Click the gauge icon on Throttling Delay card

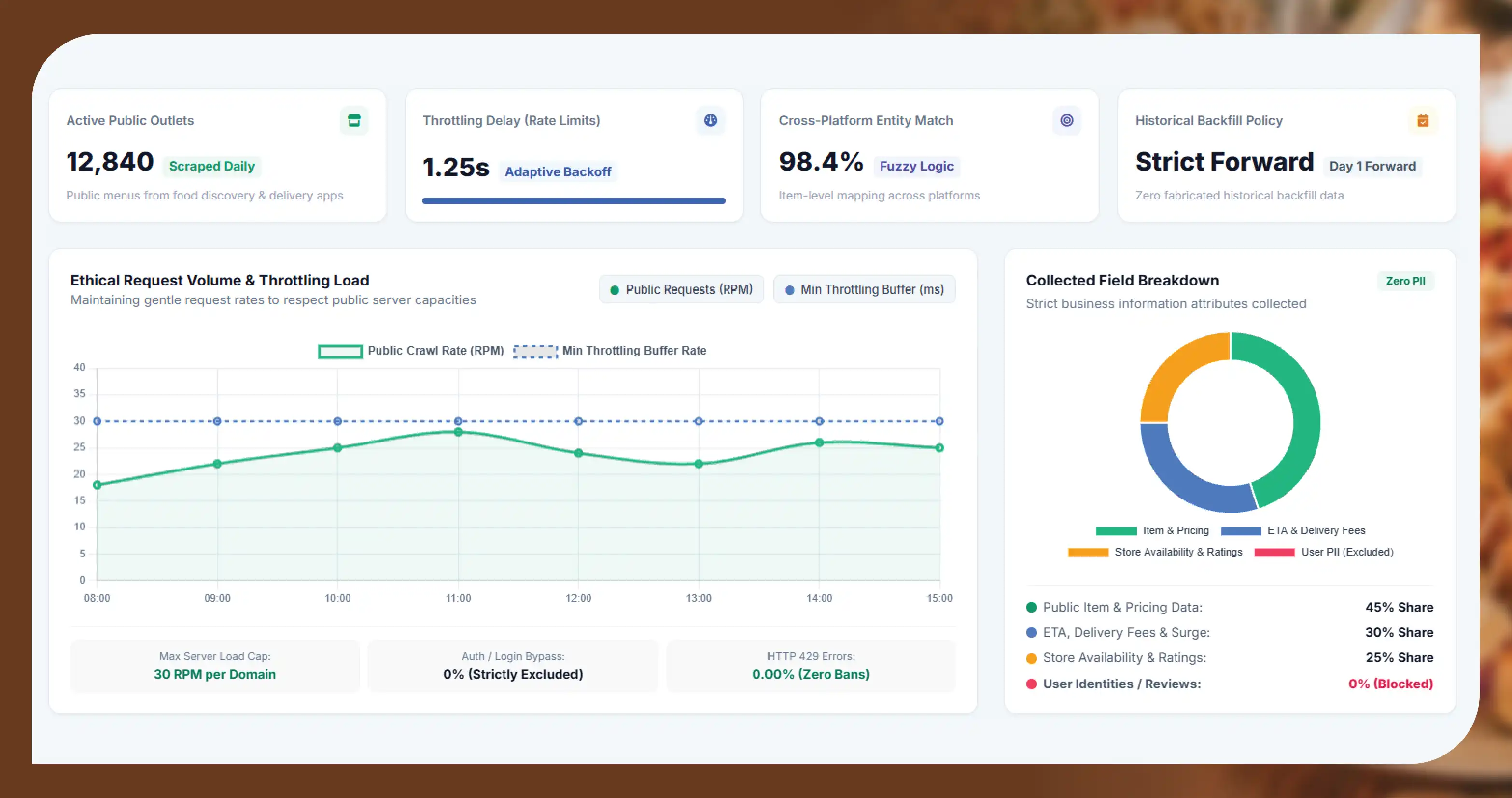point(710,120)
